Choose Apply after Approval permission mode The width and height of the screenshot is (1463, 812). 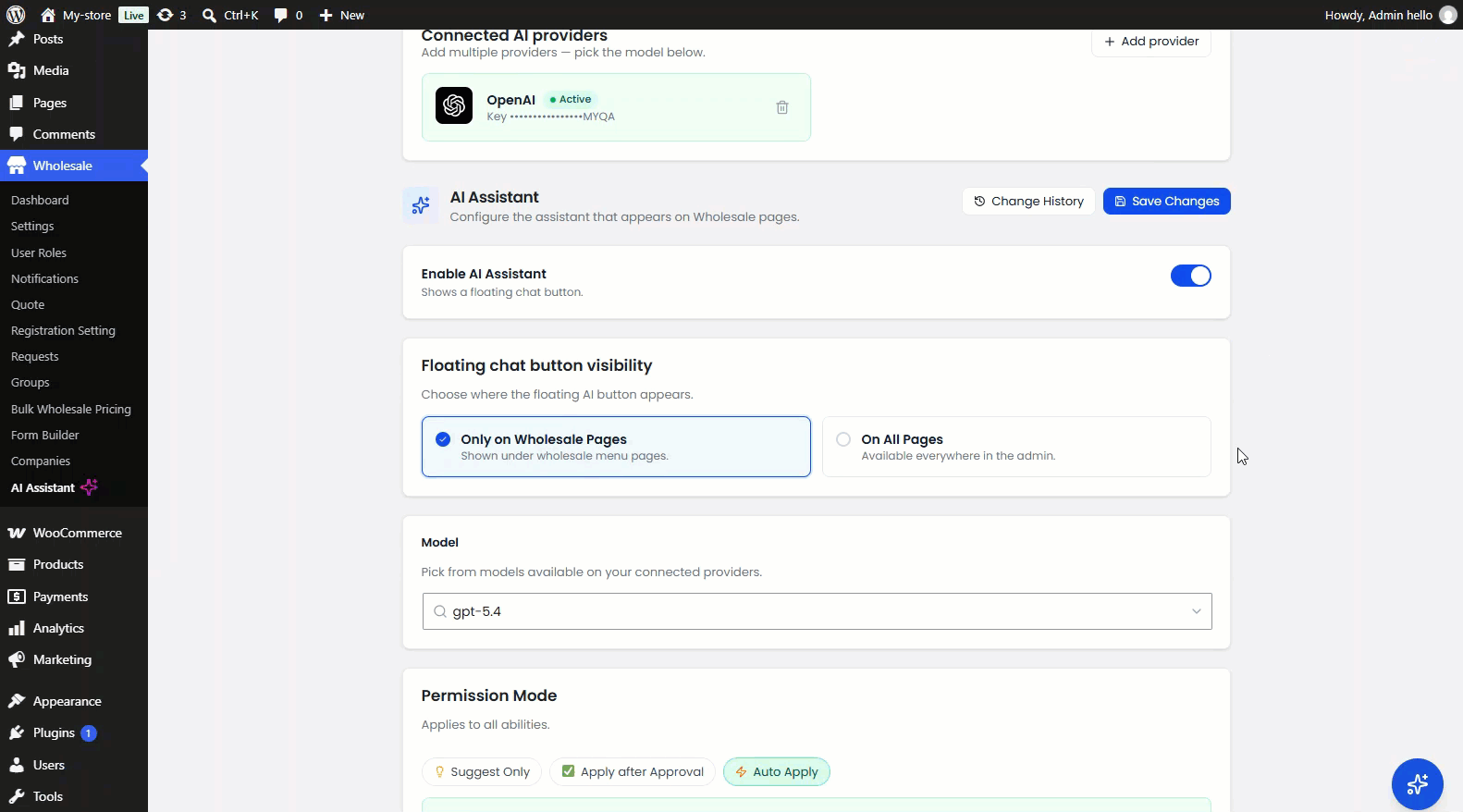[633, 771]
